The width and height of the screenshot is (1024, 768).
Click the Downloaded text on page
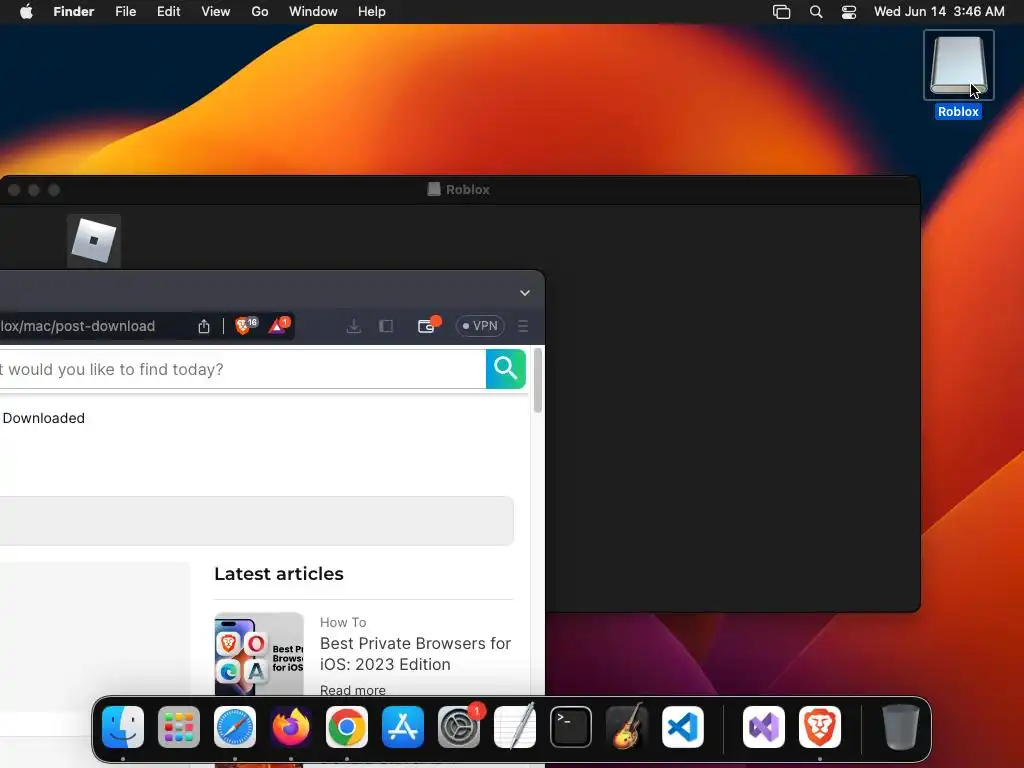[44, 418]
